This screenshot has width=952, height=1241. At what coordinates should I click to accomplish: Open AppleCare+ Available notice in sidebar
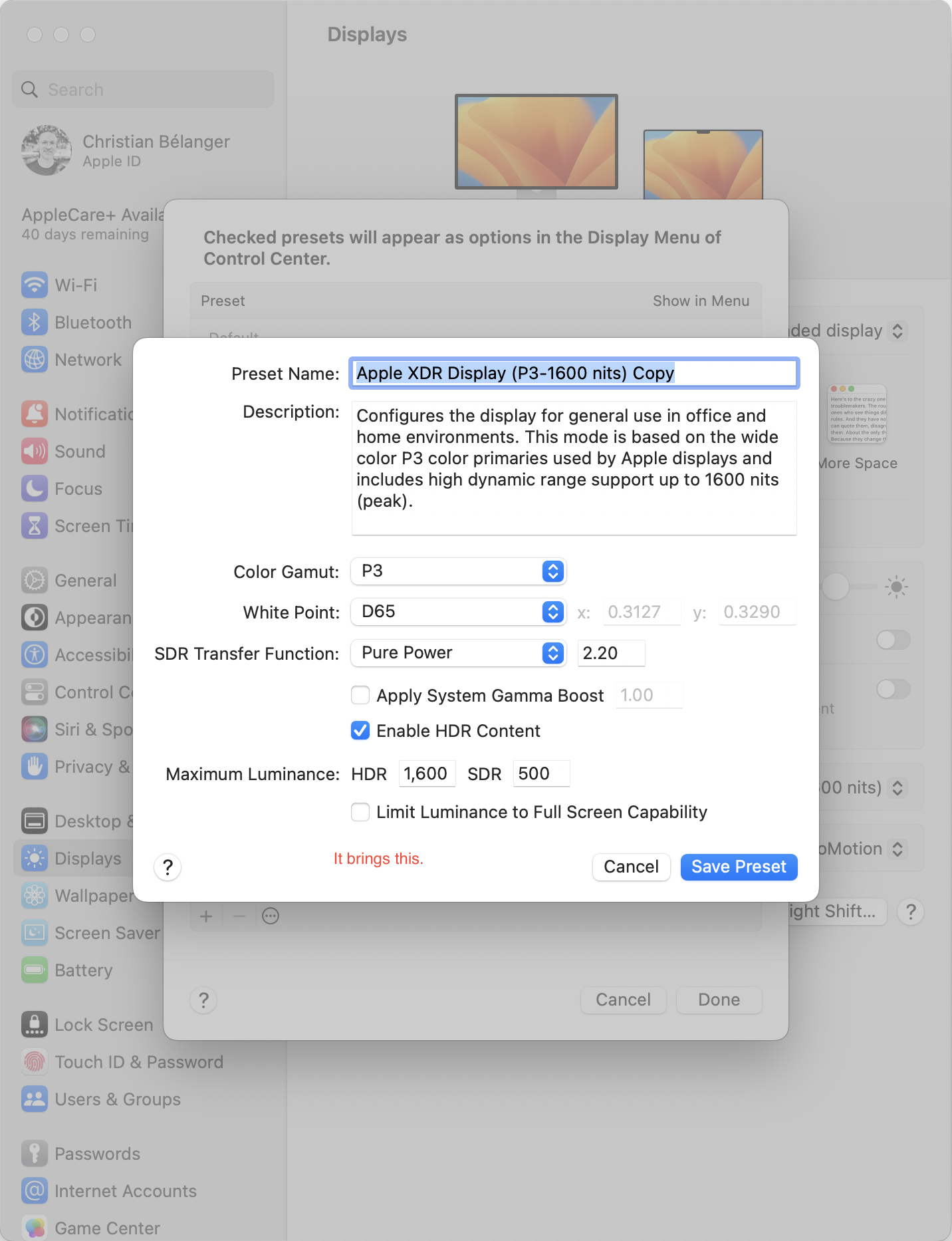pos(92,224)
